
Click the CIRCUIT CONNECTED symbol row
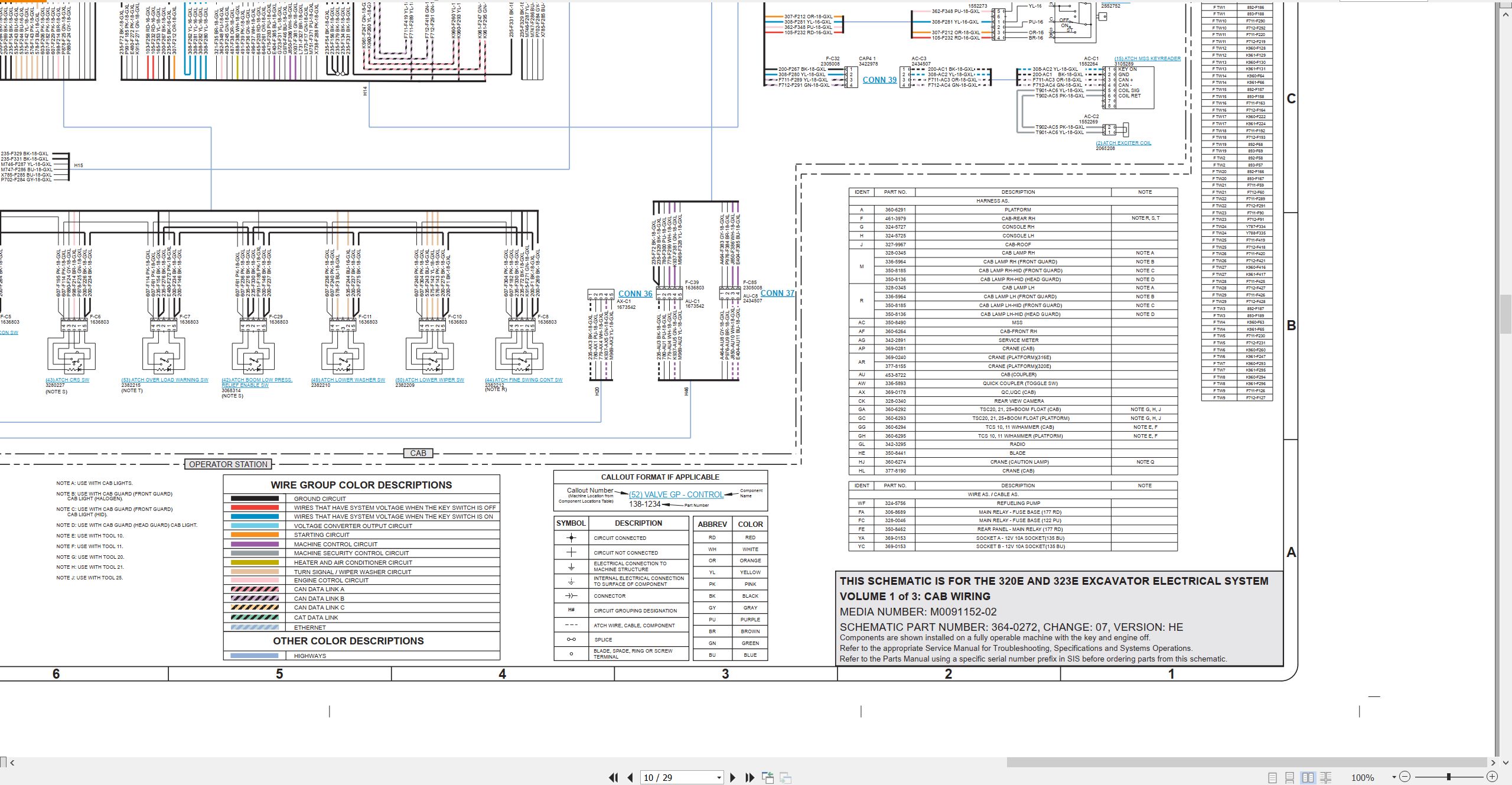[x=621, y=538]
